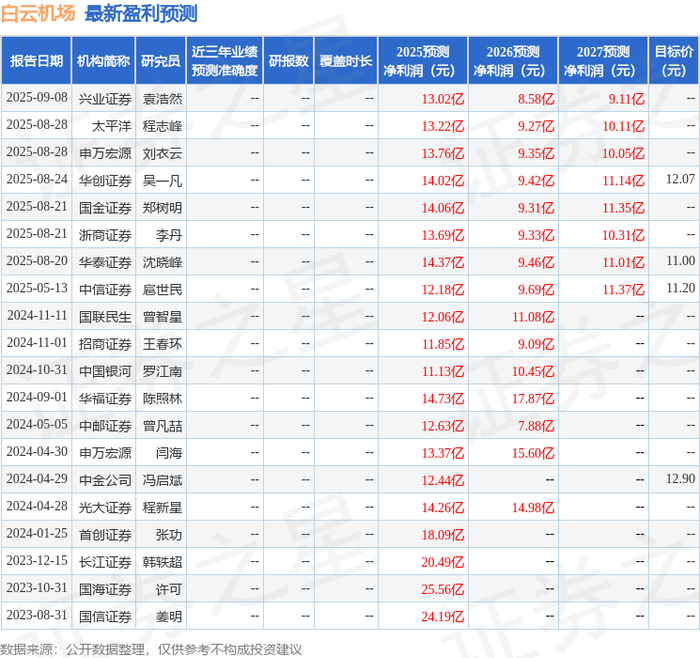Select the institution 首创证券
700x658 pixels.
click(x=105, y=534)
